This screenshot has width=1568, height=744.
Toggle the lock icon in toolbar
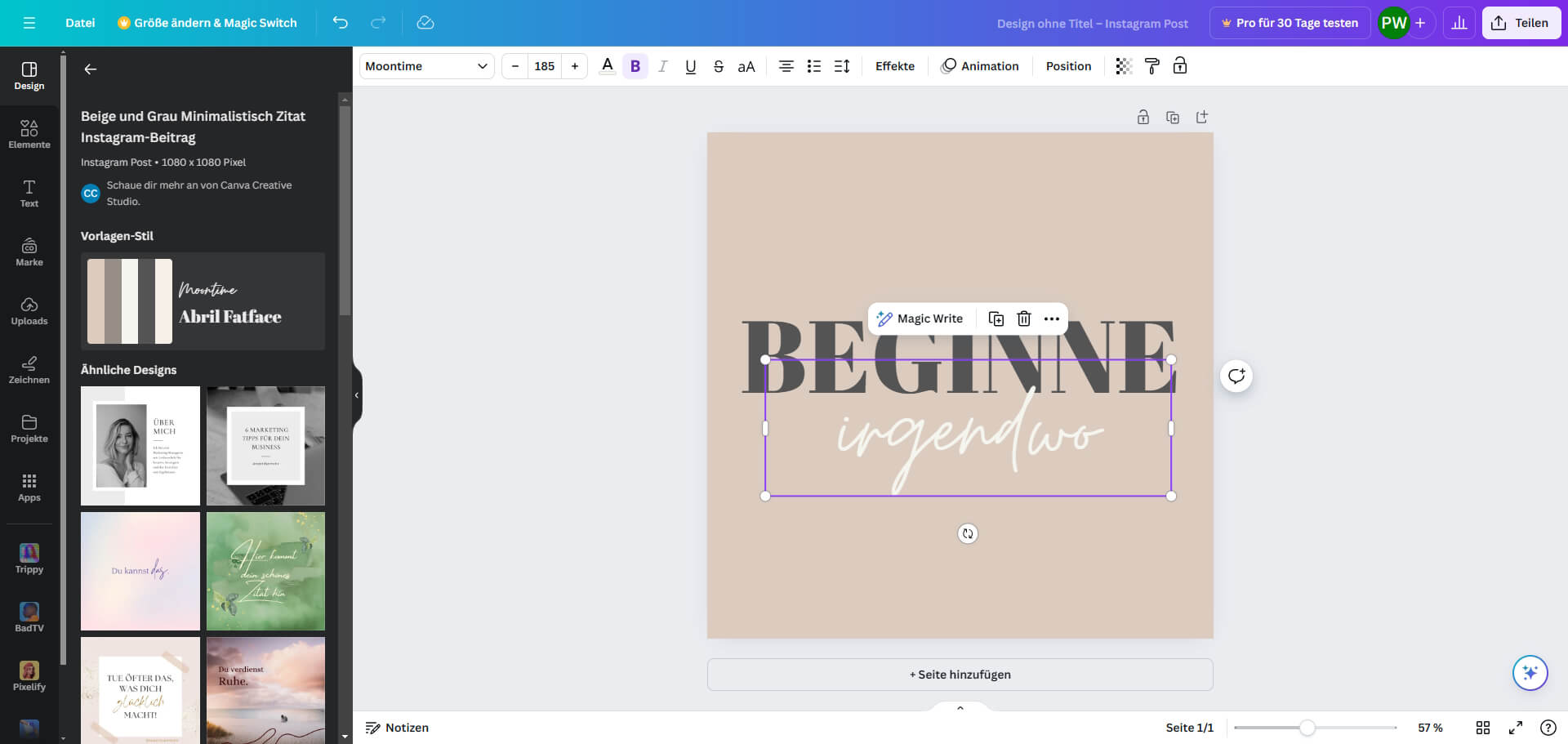tap(1179, 66)
